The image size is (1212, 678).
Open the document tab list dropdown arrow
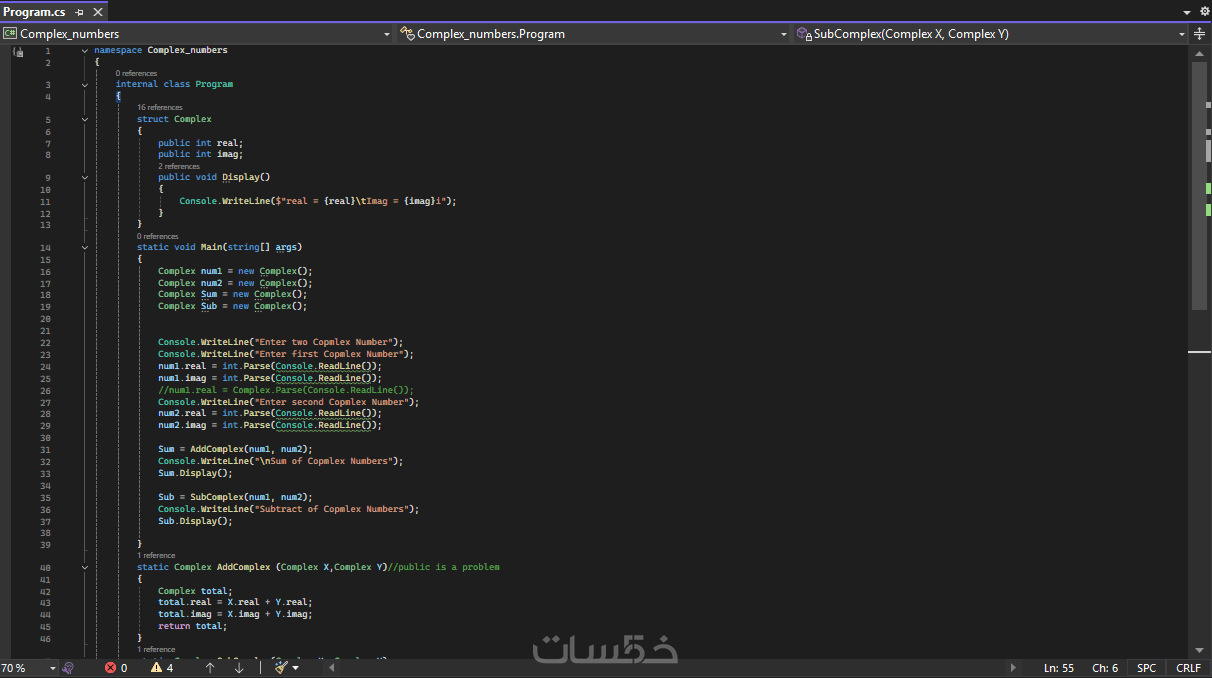point(1186,11)
